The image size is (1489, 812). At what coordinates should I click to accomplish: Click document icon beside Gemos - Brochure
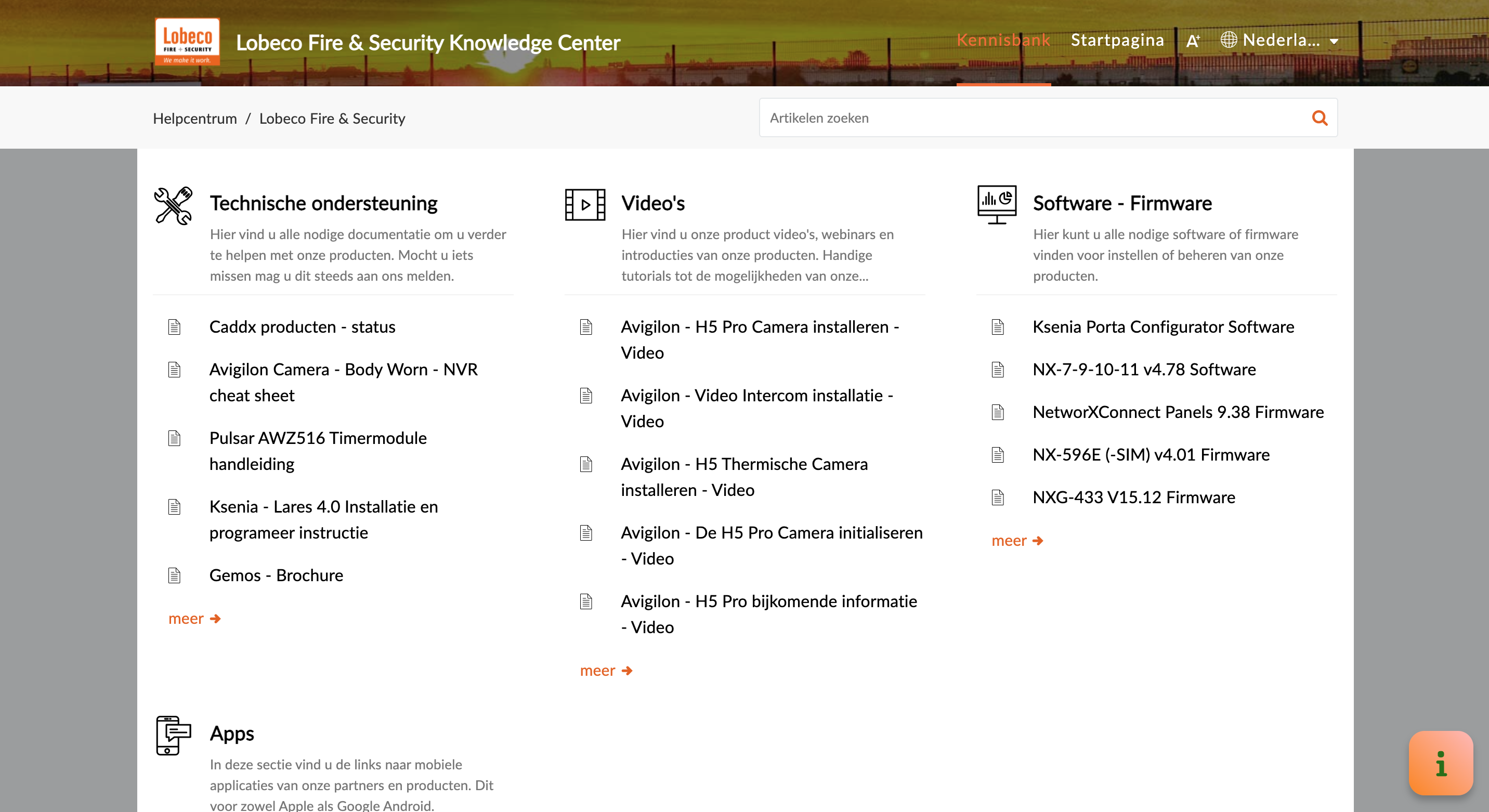(174, 575)
